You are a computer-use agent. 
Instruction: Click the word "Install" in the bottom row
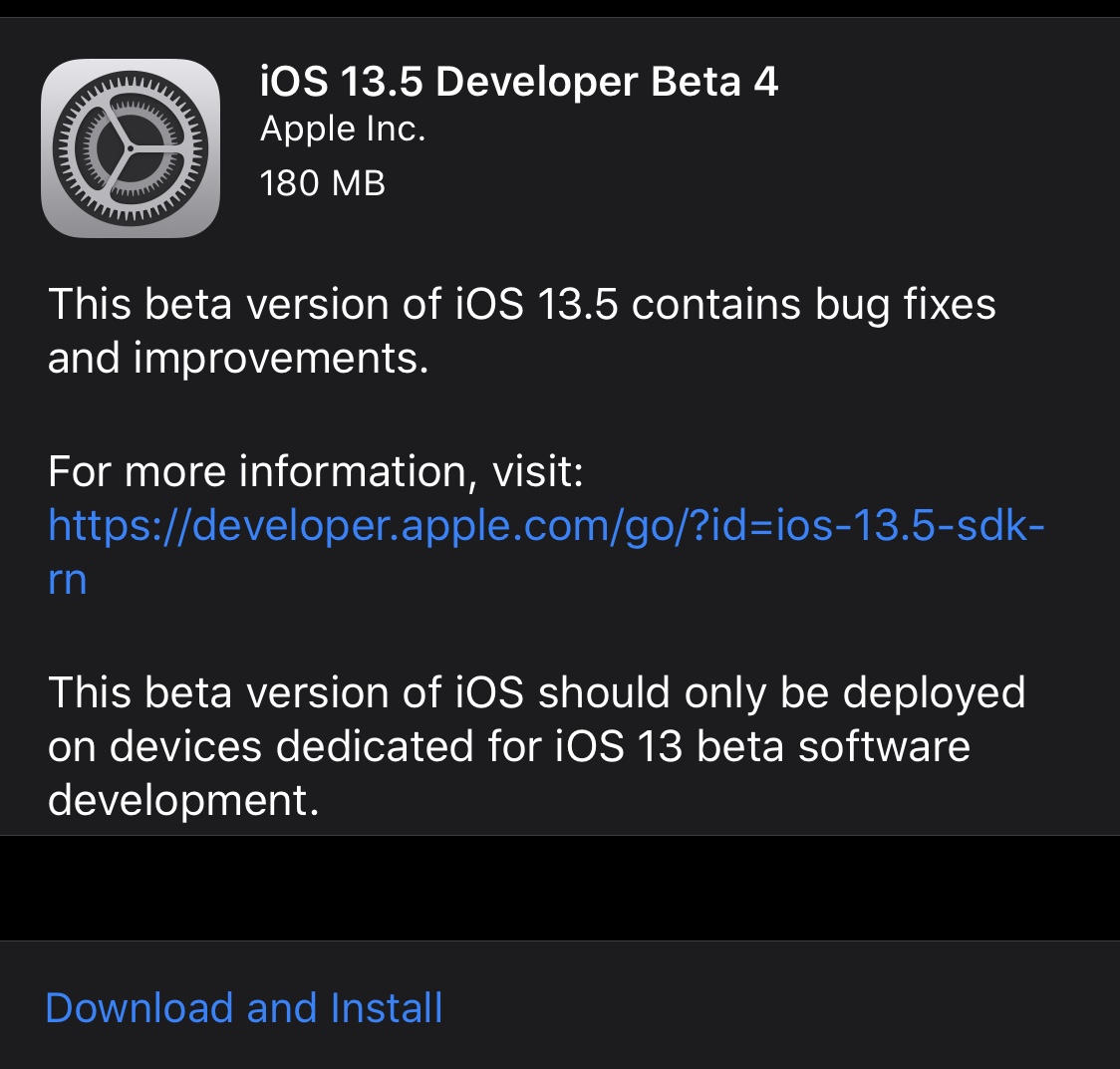(x=387, y=1007)
